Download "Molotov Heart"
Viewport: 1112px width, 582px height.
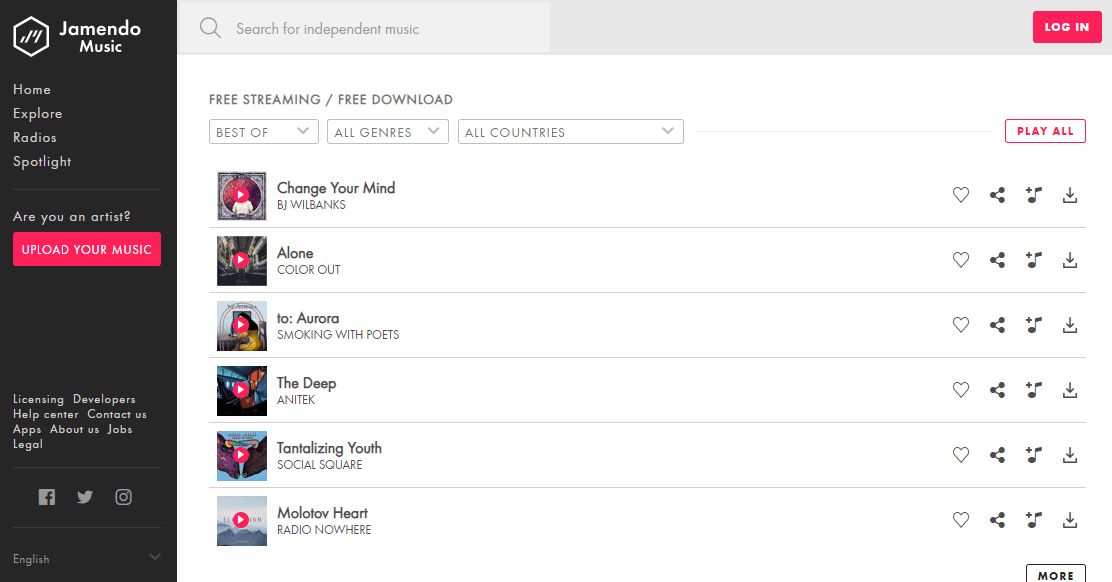[1070, 520]
